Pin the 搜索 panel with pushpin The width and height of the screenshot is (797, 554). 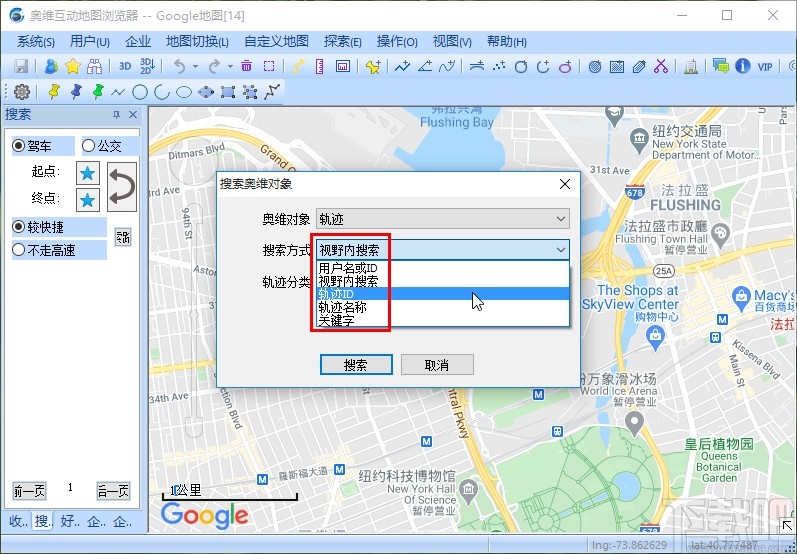[x=116, y=115]
